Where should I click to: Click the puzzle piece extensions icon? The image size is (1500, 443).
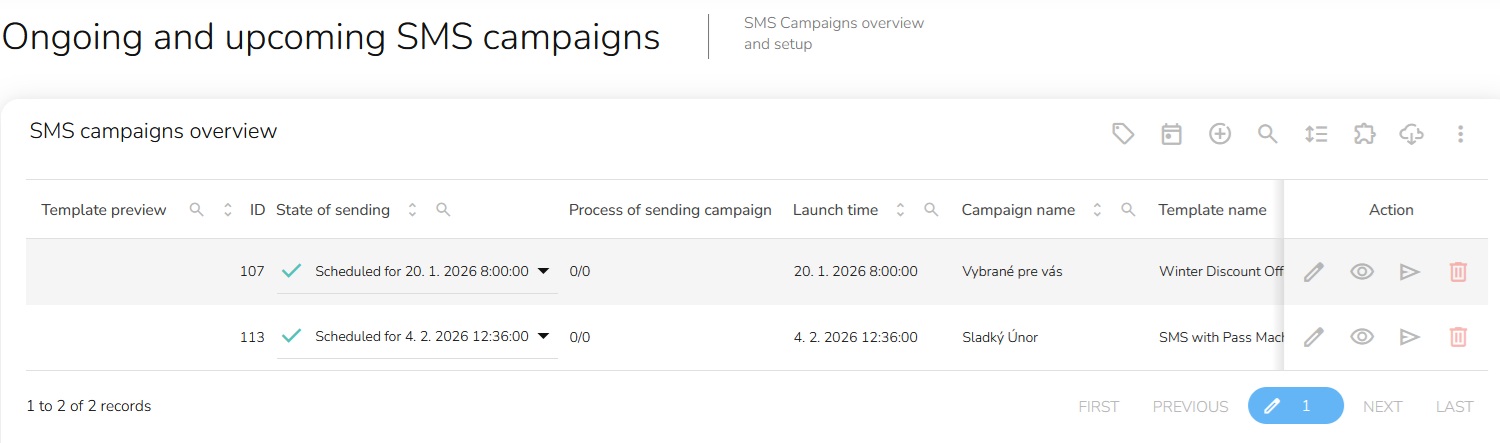pos(1364,134)
